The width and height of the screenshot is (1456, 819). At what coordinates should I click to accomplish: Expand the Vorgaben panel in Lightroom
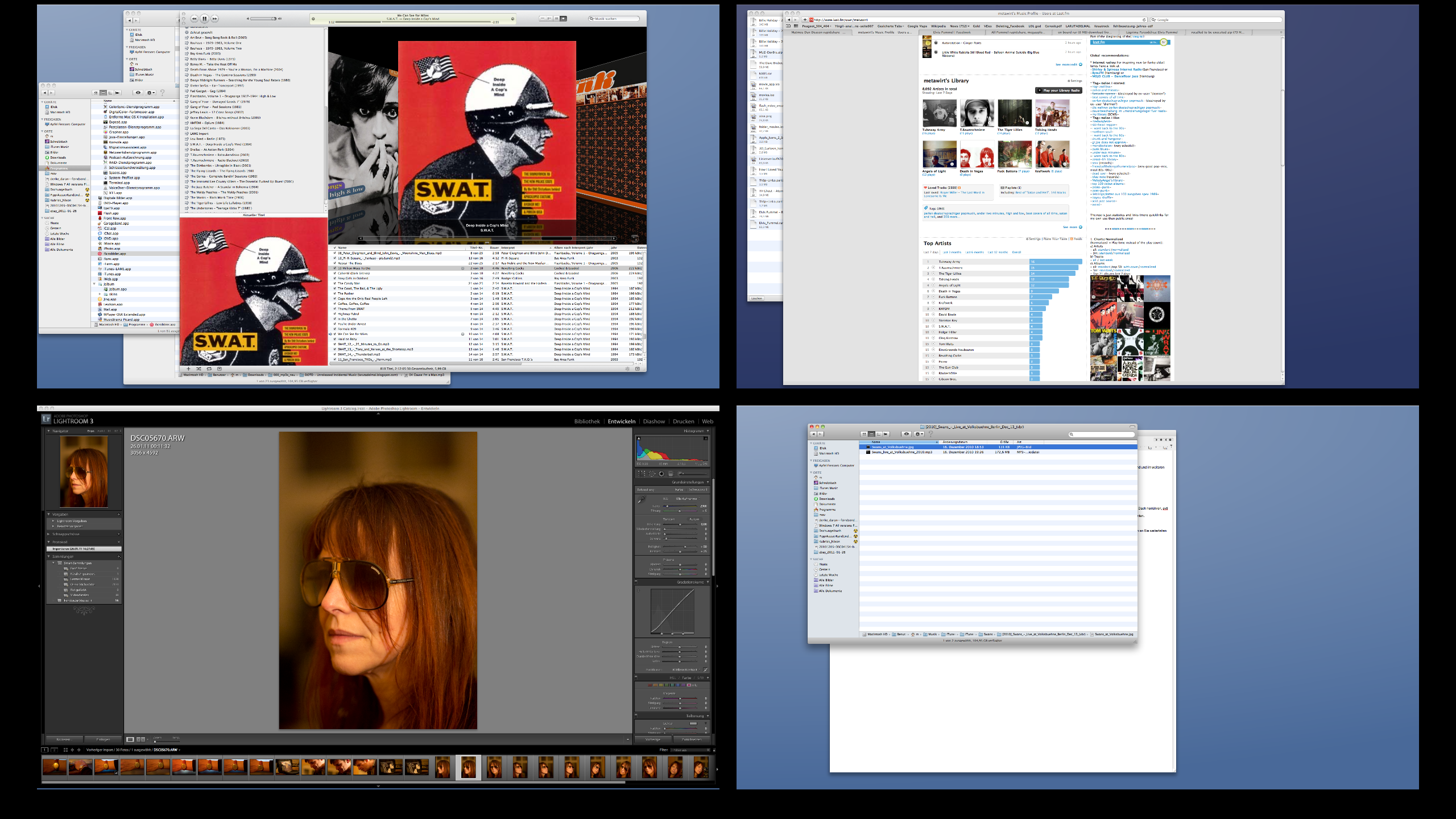point(49,514)
